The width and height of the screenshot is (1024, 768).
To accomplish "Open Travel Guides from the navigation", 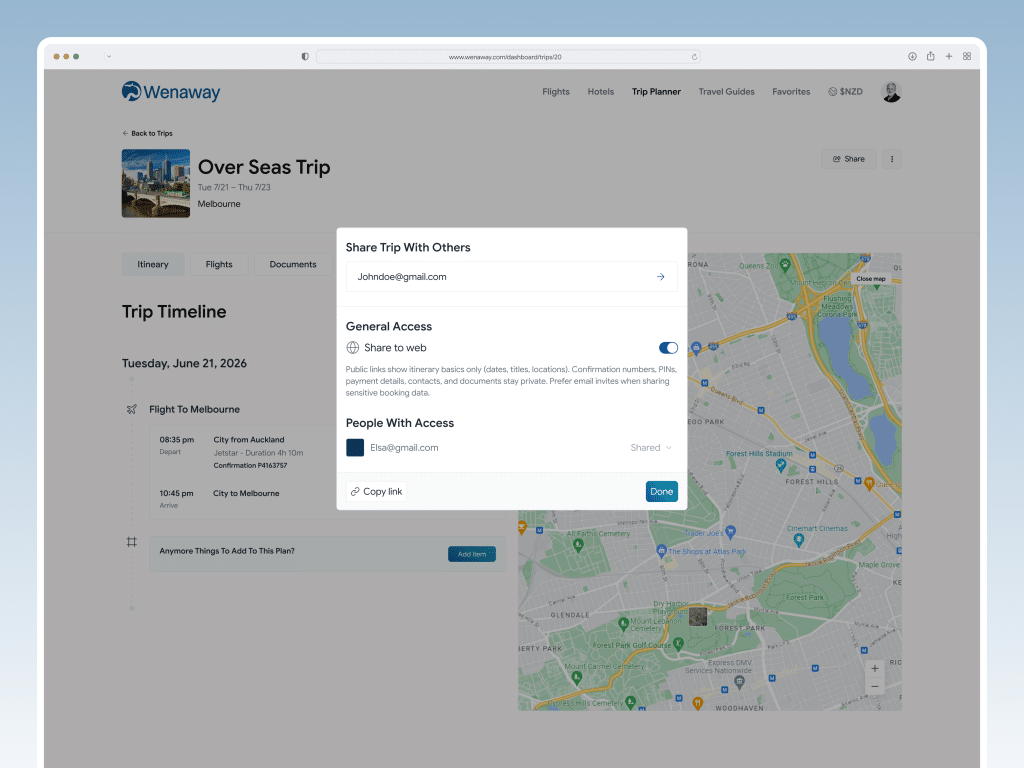I will (726, 92).
